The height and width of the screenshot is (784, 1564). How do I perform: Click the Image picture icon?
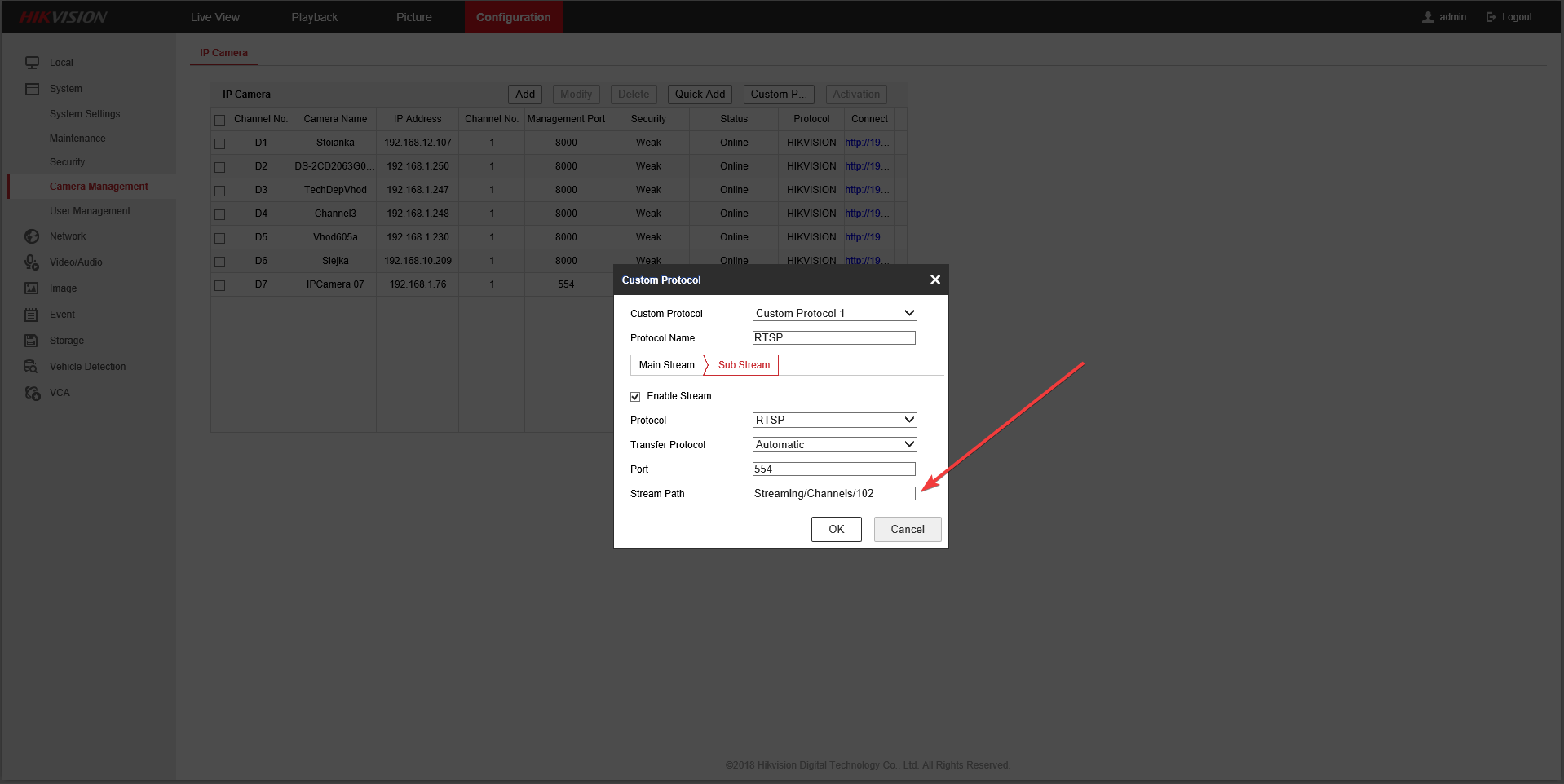(32, 288)
